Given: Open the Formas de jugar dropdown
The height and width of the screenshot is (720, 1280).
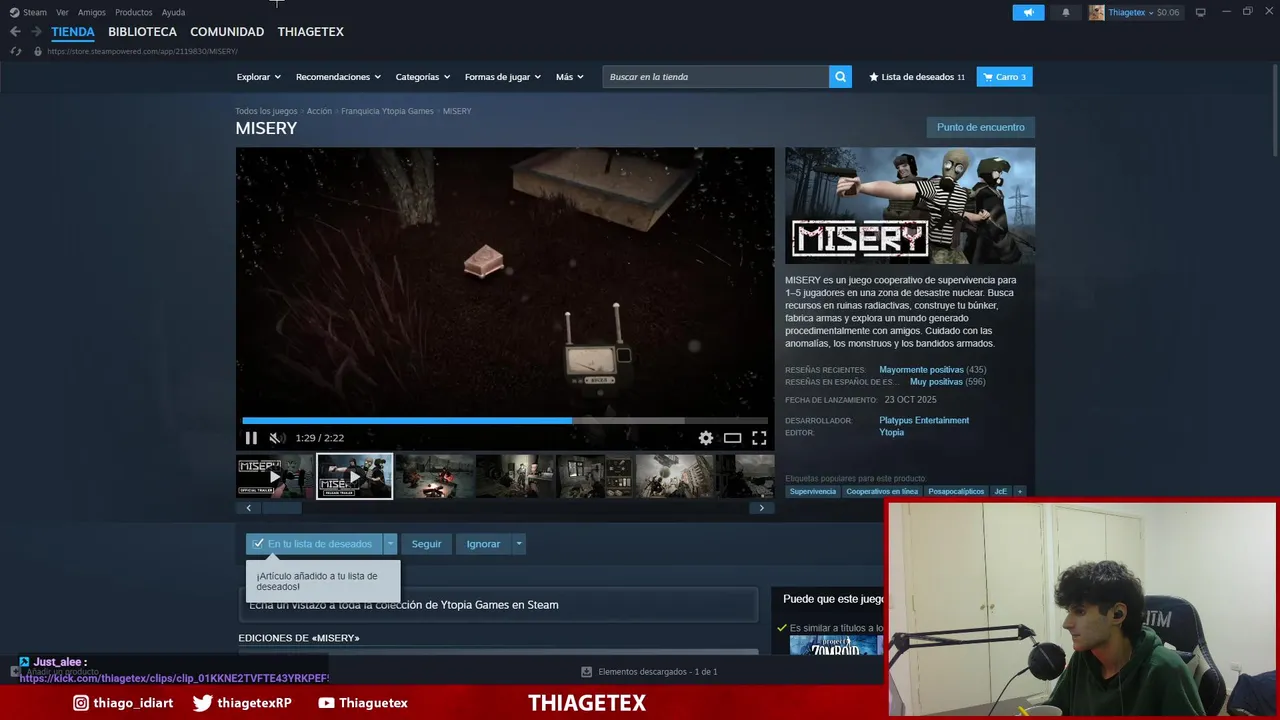Looking at the screenshot, I should point(502,77).
